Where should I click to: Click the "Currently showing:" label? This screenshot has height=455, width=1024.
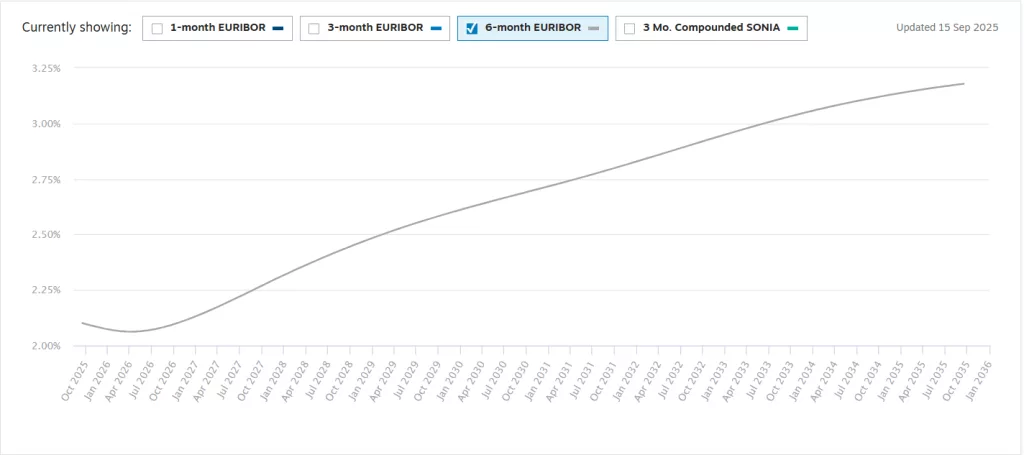[x=77, y=28]
